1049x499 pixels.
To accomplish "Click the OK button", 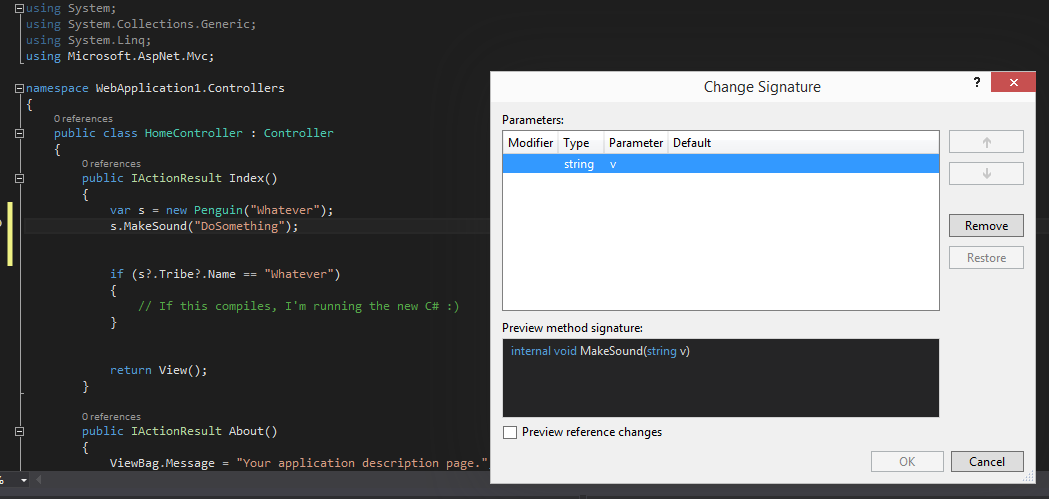I will [x=907, y=461].
